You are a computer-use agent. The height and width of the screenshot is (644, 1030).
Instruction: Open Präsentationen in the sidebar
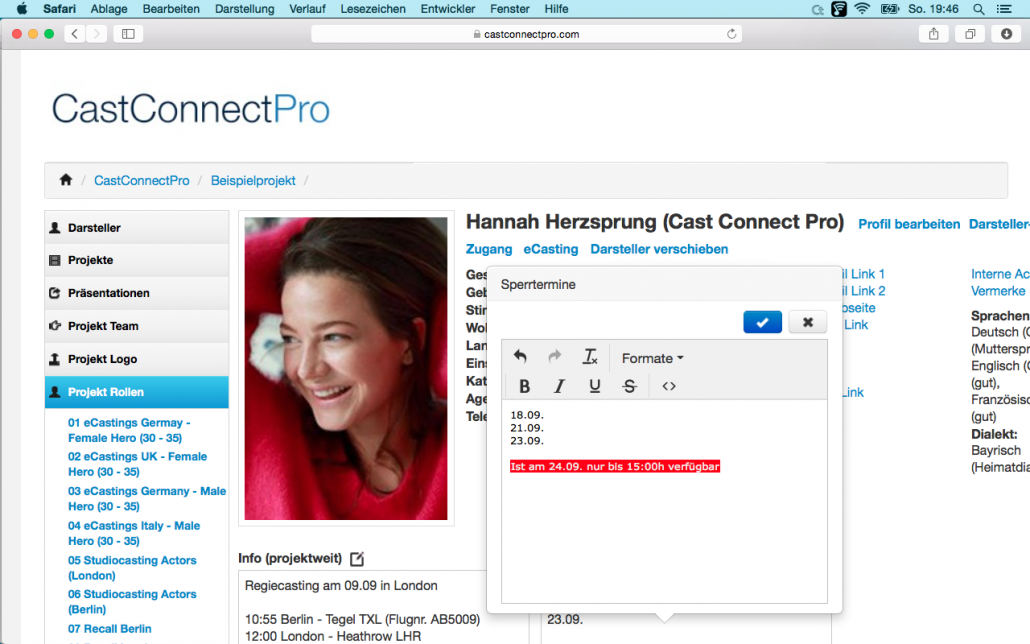point(137,293)
